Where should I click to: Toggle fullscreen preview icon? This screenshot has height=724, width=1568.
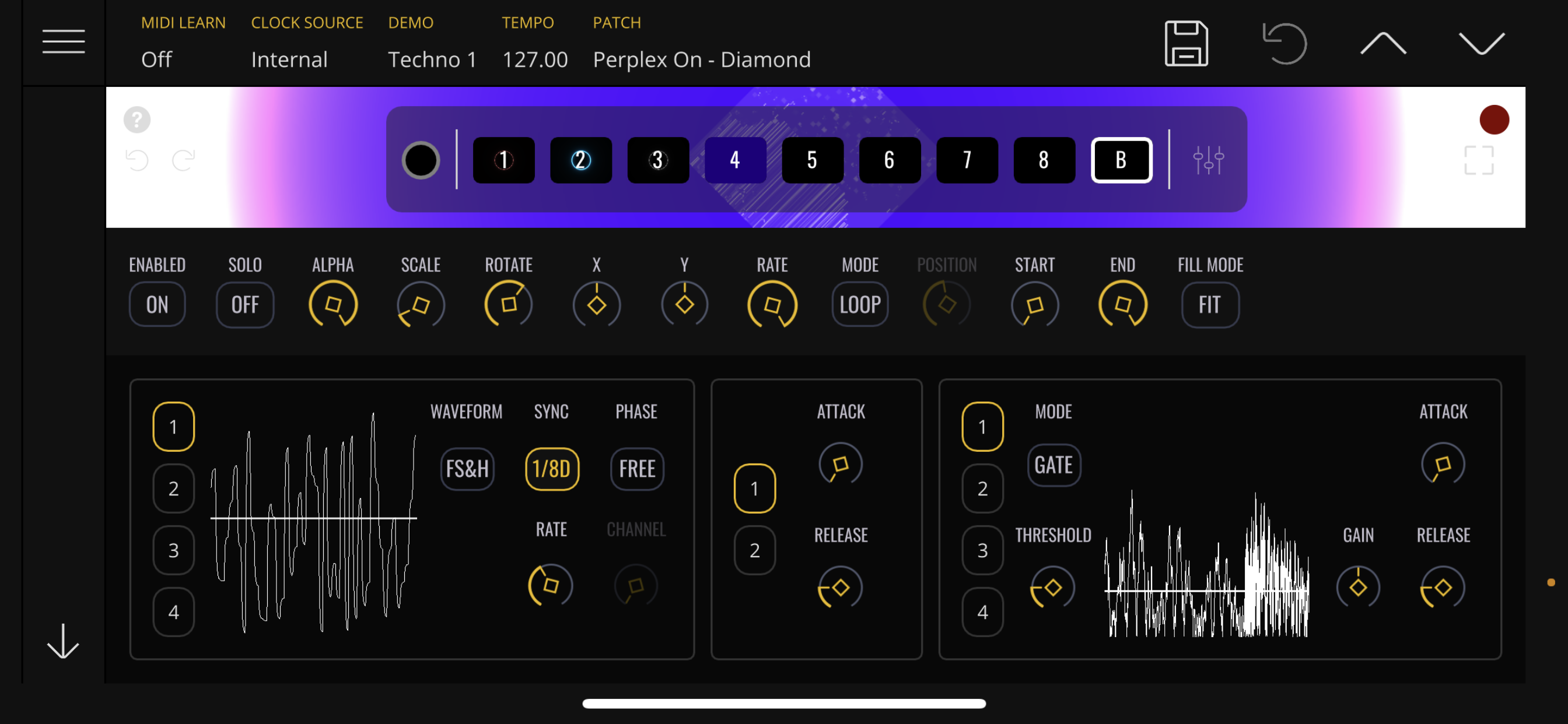coord(1479,160)
